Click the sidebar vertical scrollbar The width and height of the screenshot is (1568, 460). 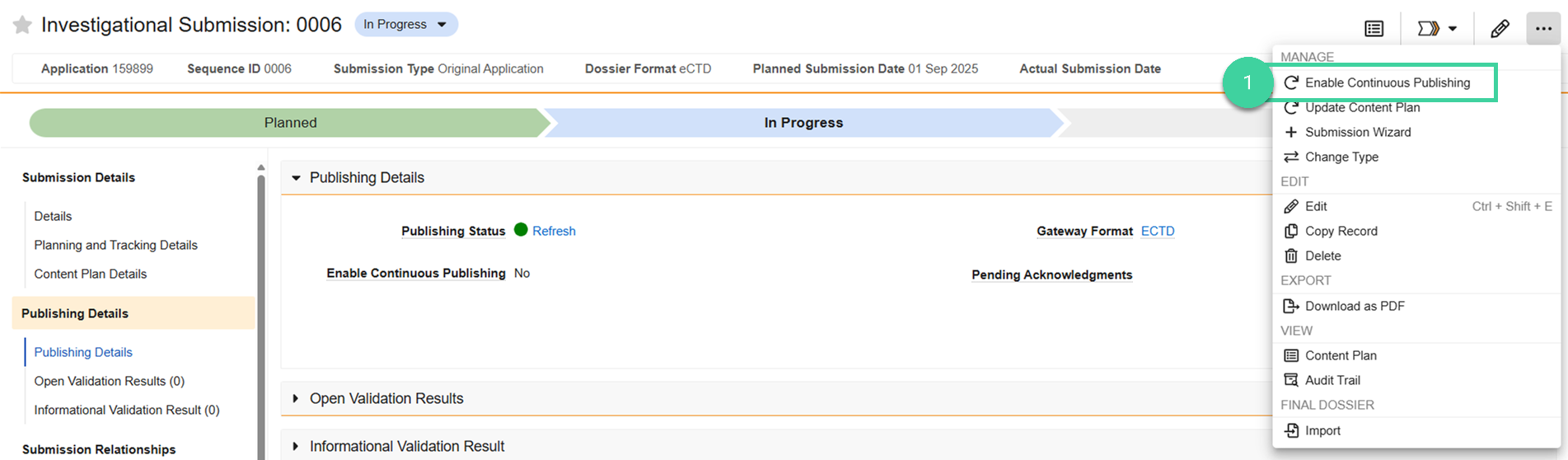click(261, 313)
